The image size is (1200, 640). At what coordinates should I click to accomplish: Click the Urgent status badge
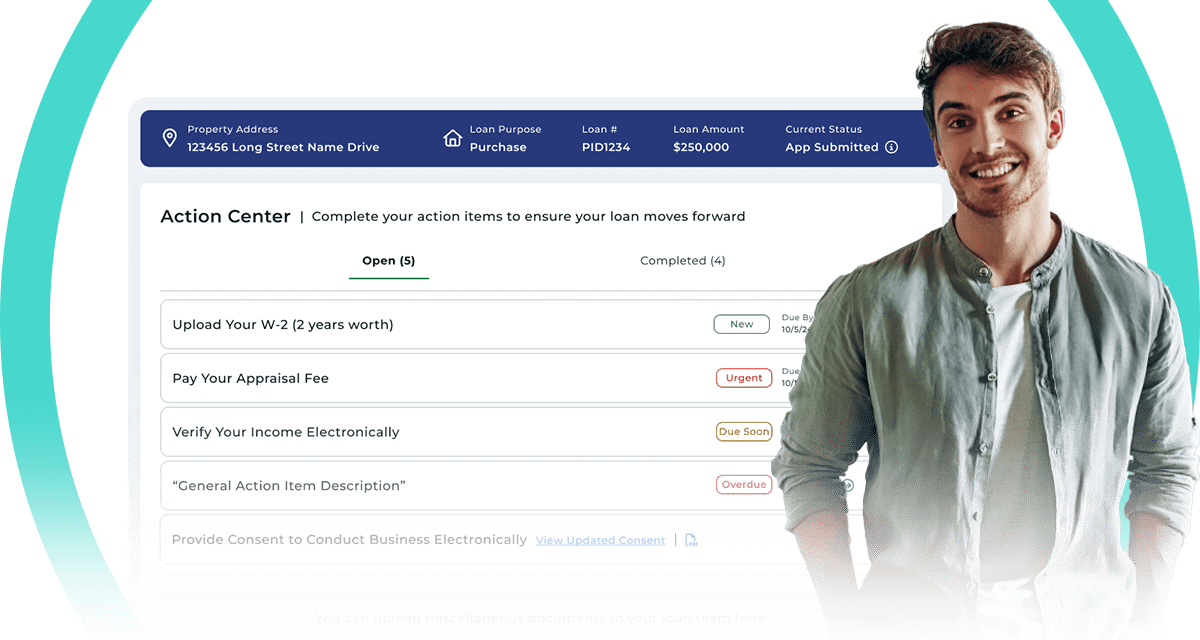tap(744, 378)
